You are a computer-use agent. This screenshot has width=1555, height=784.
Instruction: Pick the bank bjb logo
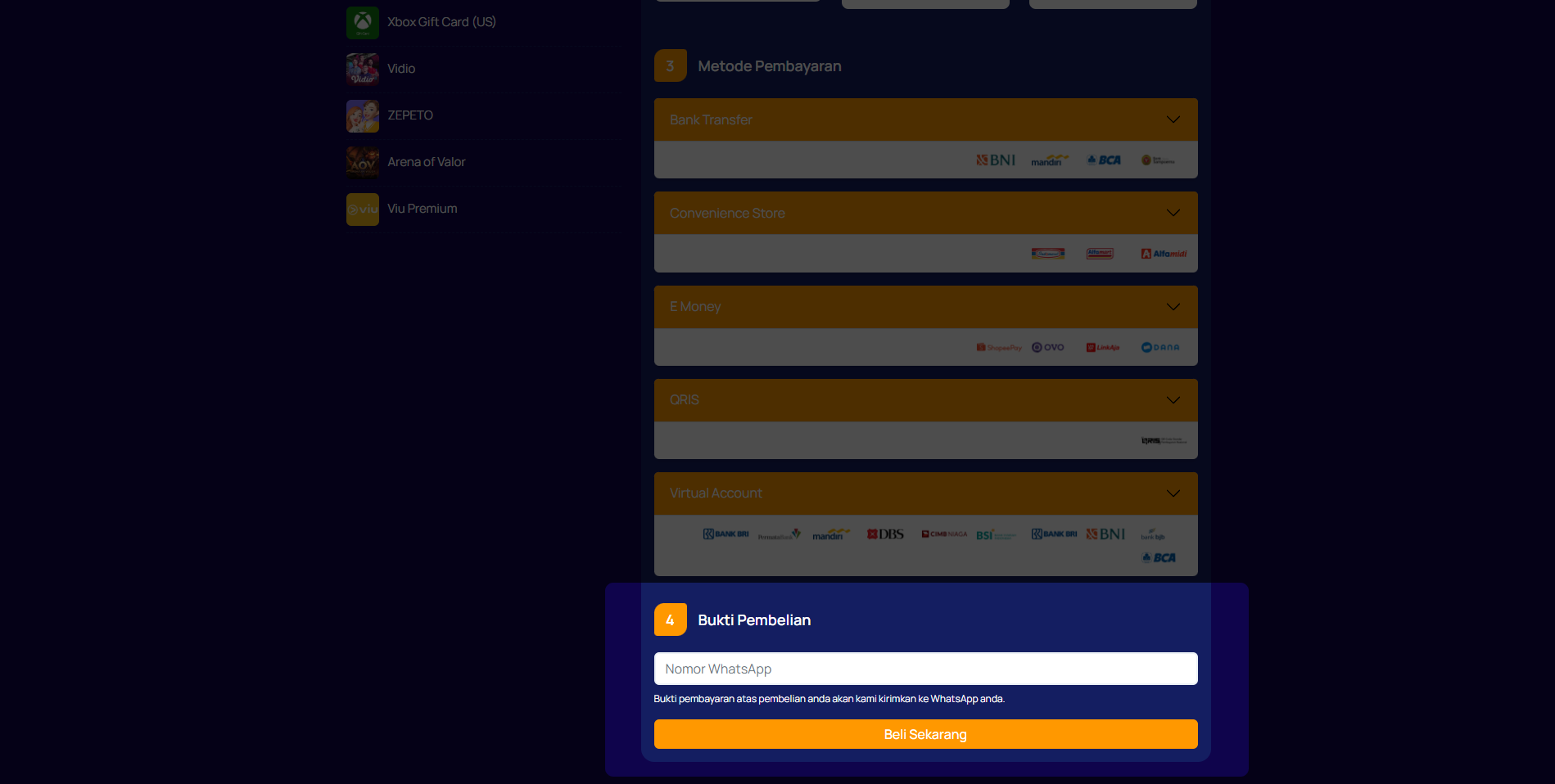(1153, 534)
